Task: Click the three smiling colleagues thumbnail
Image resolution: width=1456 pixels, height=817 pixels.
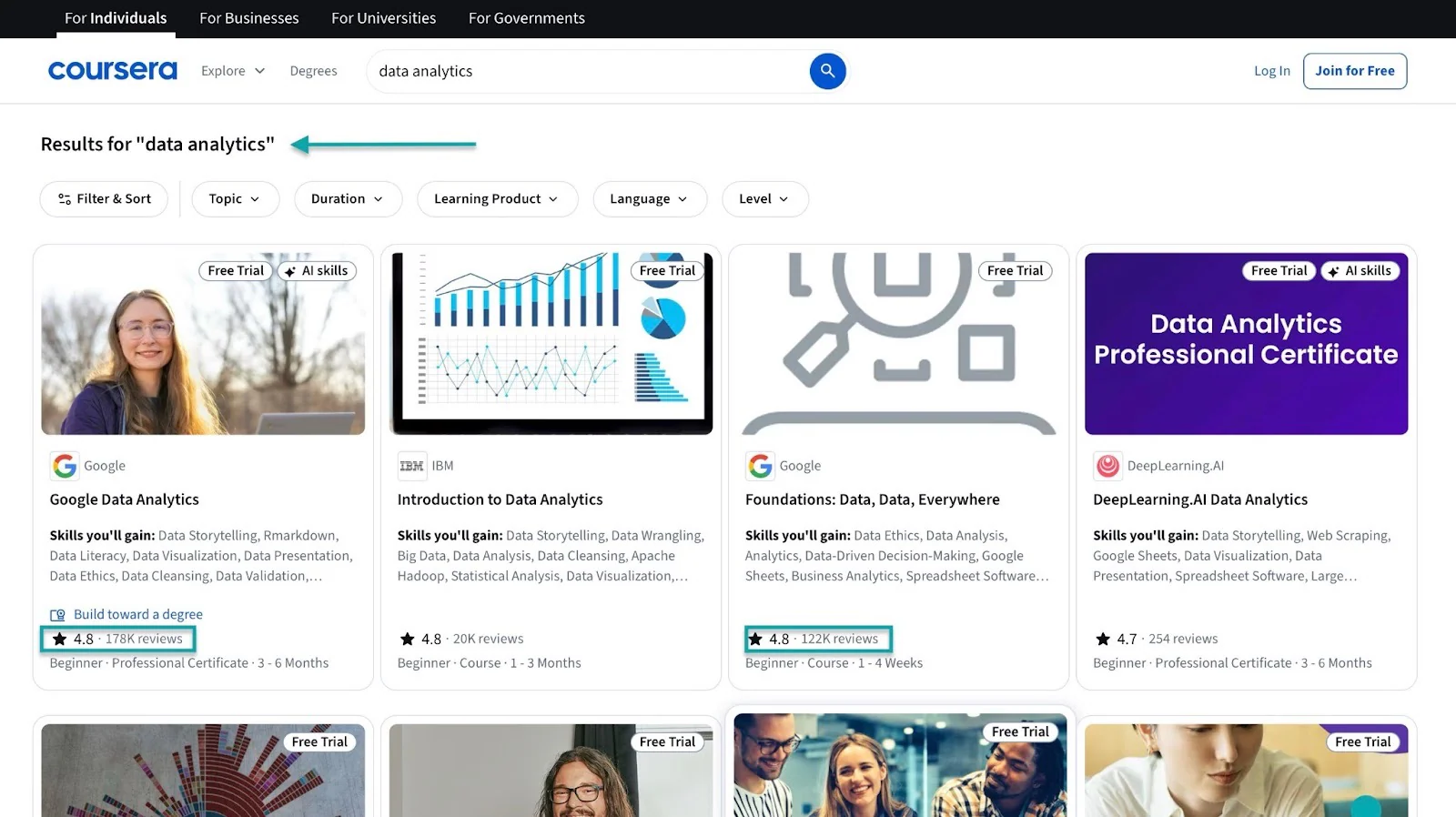Action: [899, 765]
